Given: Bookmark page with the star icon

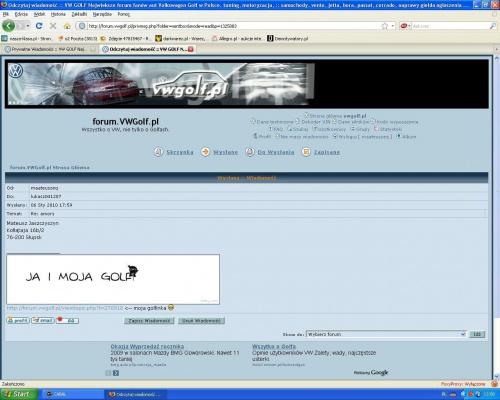Looking at the screenshot, I should click(385, 26).
